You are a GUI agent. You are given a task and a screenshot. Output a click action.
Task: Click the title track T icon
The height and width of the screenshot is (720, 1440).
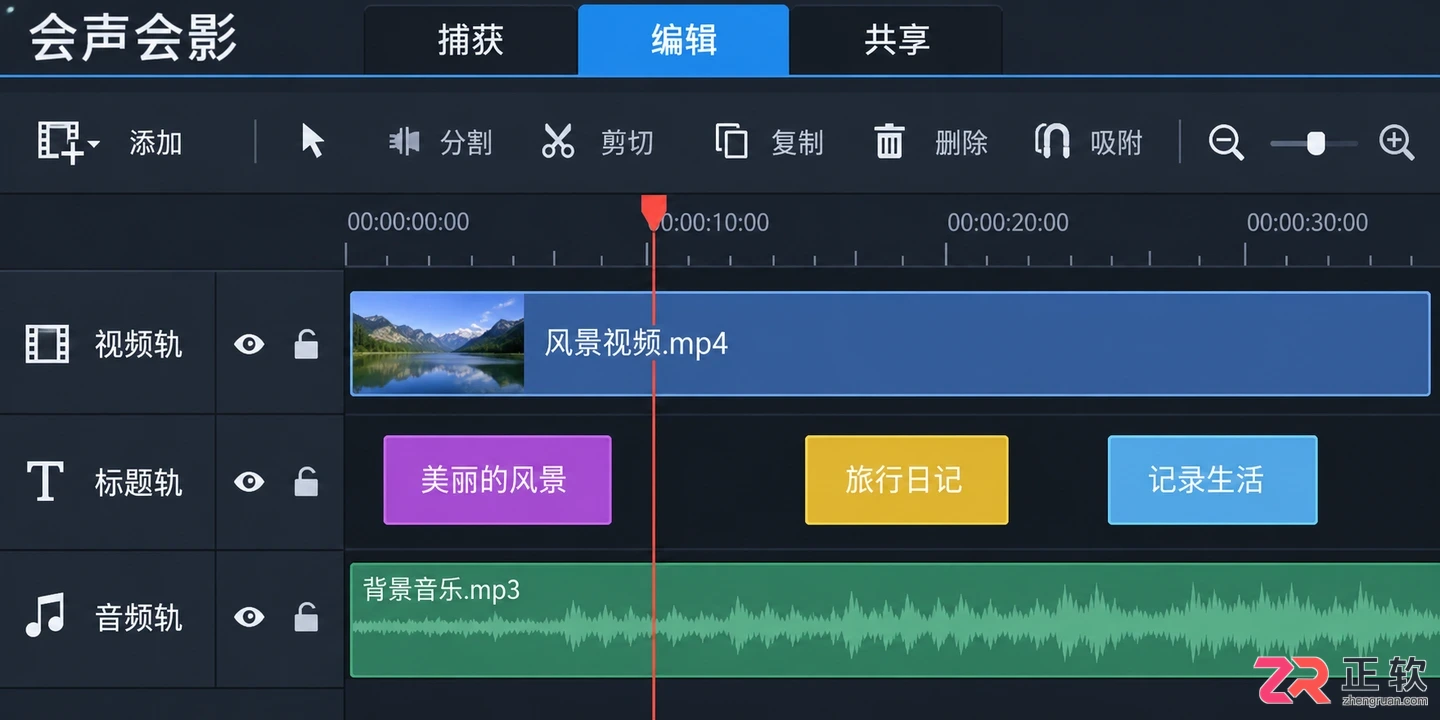[x=45, y=482]
